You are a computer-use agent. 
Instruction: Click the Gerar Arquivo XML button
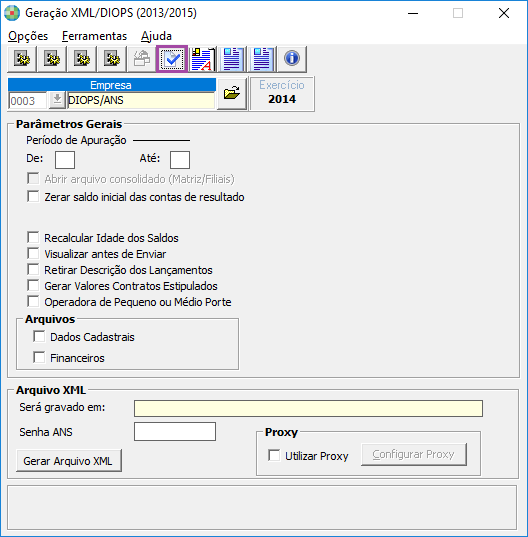pyautogui.click(x=69, y=461)
